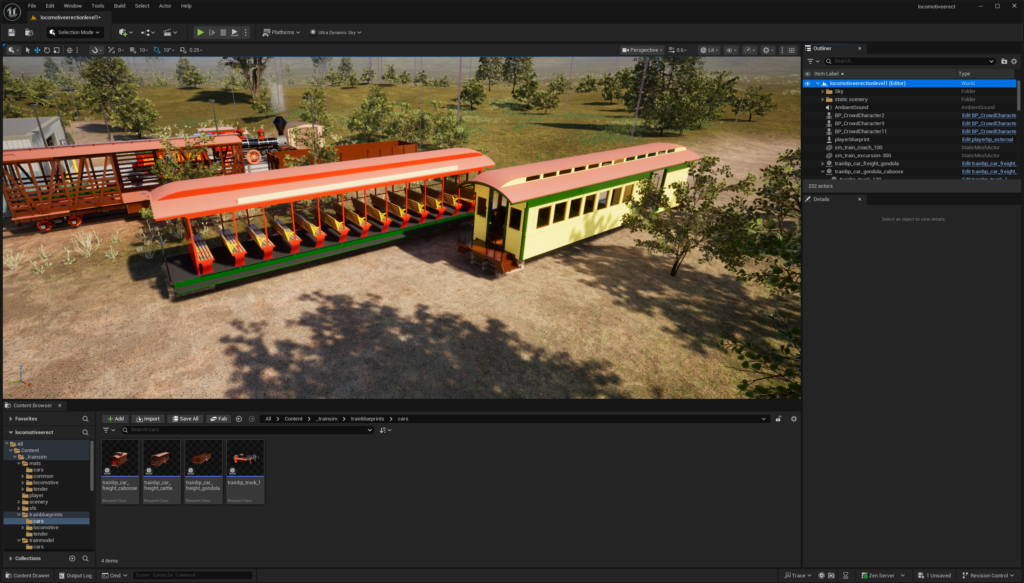
Task: Click the Outliner filter icon
Action: point(811,61)
